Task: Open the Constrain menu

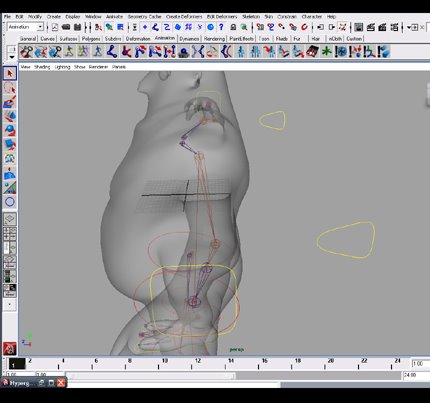Action: click(x=287, y=16)
